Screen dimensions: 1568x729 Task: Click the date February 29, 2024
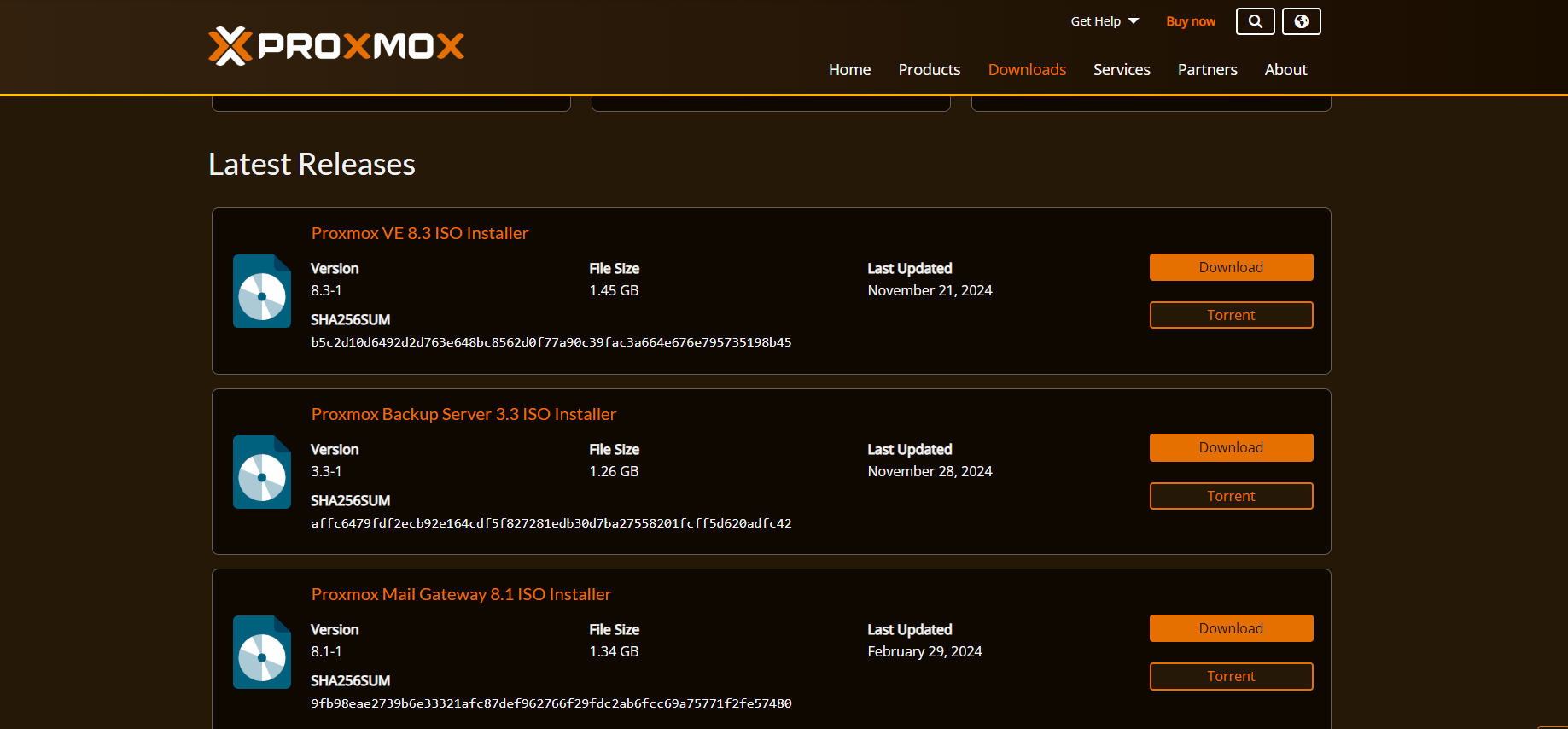point(924,651)
